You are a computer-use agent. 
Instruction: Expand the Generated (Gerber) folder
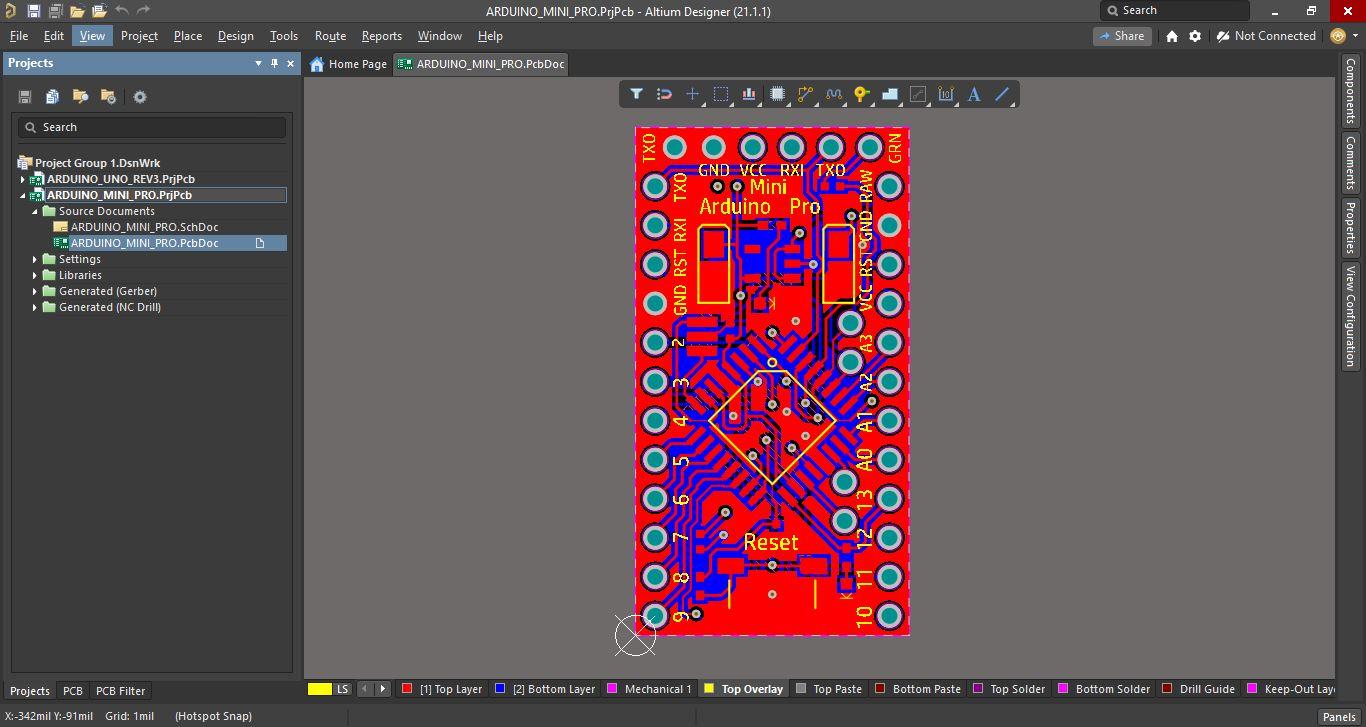[35, 291]
